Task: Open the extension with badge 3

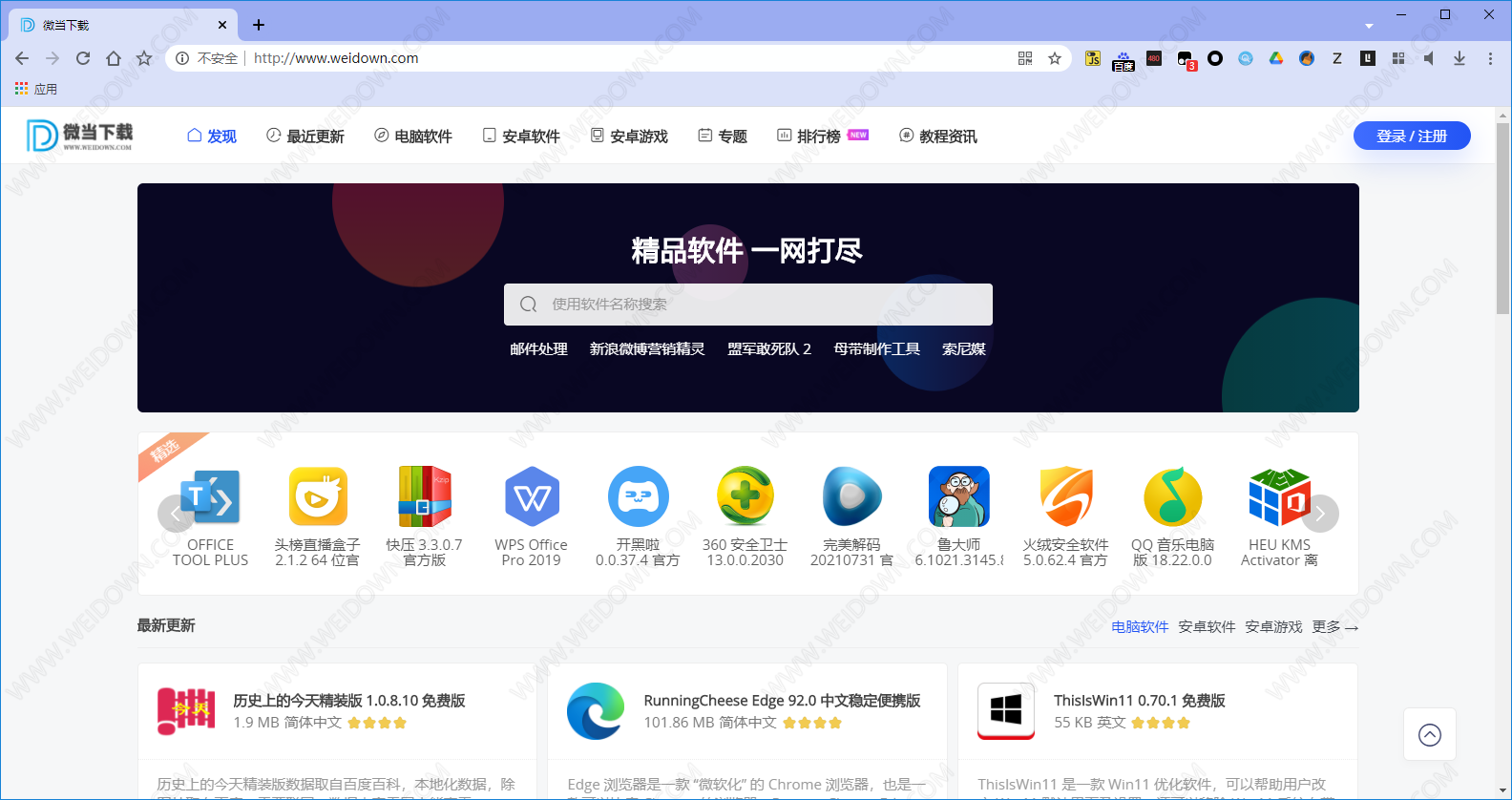Action: point(1186,60)
